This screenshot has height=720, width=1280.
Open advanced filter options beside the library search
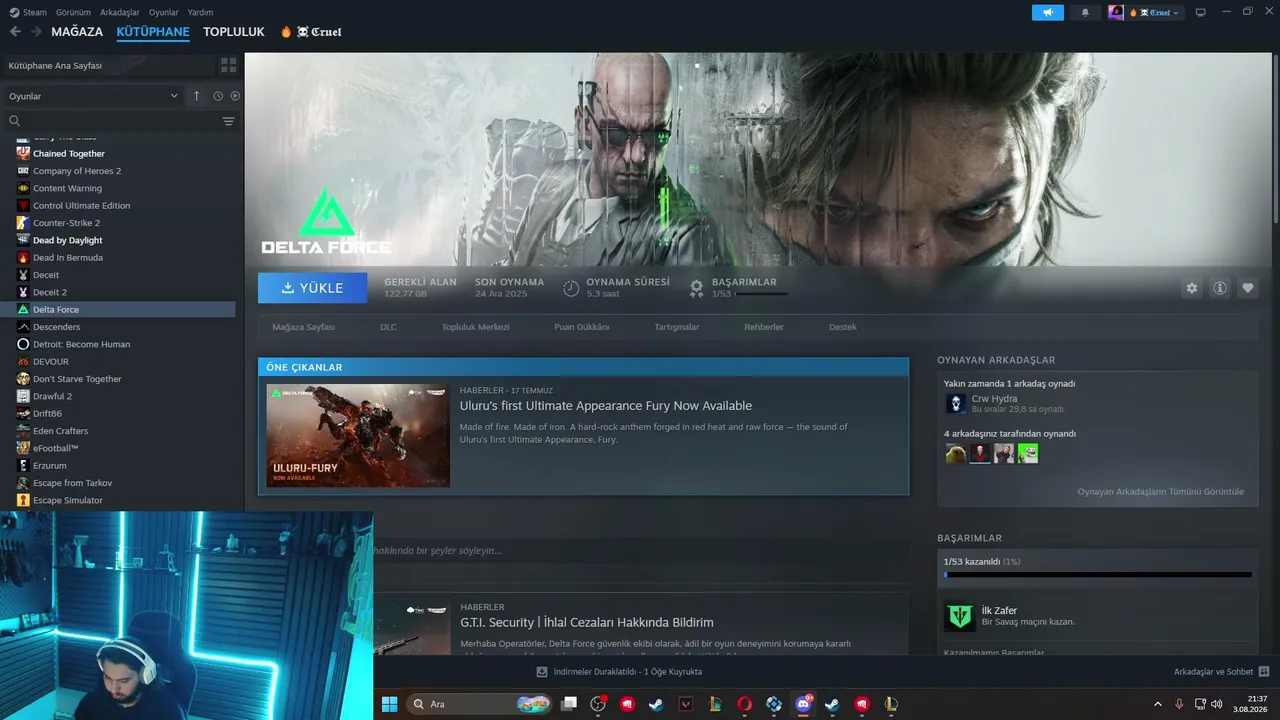point(229,121)
